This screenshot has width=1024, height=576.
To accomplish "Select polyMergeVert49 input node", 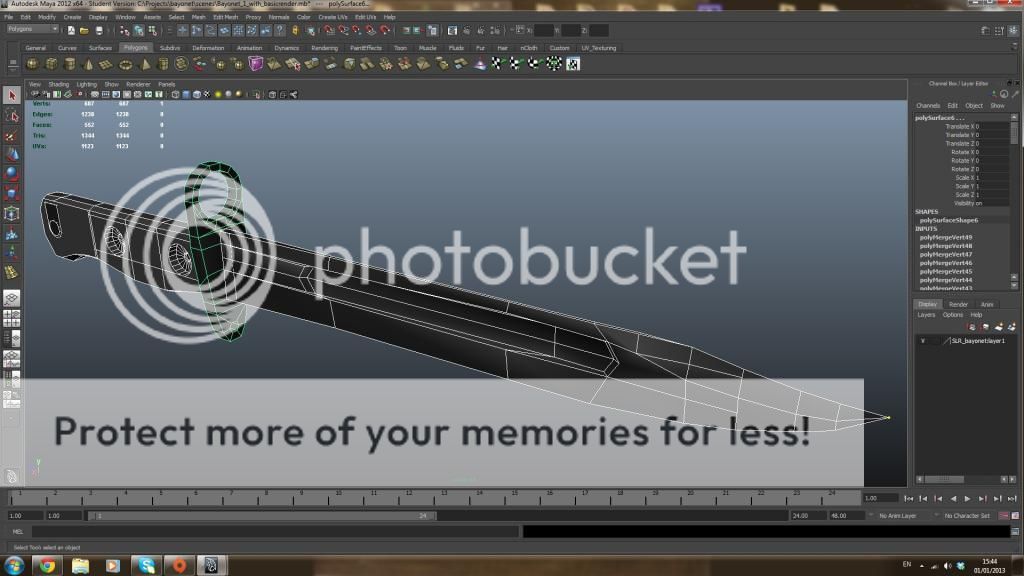I will 946,237.
